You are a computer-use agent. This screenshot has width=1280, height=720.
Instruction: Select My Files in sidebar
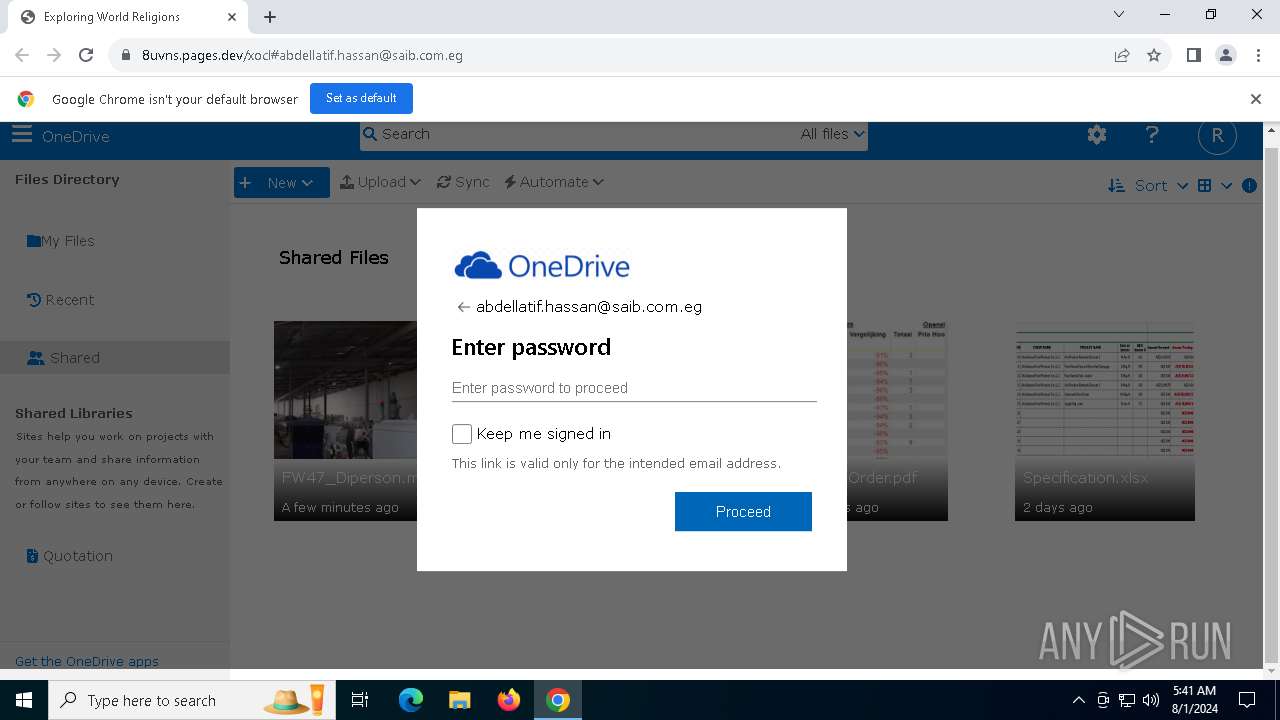pos(61,241)
